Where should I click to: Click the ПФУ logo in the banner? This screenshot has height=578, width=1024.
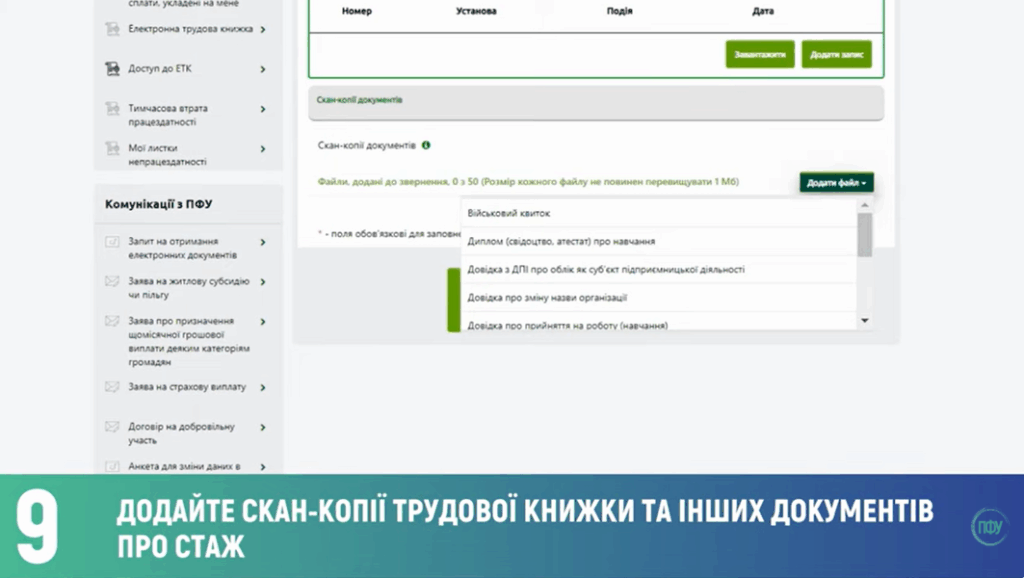988,526
